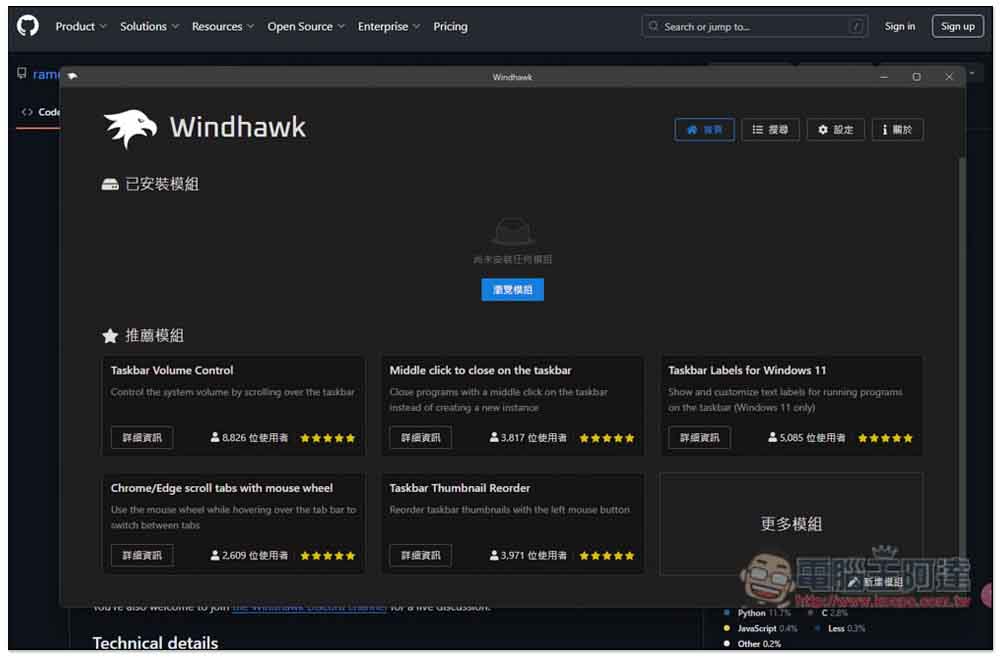This screenshot has height=657, width=1000.
Task: Open the 關於 about tab
Action: pyautogui.click(x=897, y=129)
